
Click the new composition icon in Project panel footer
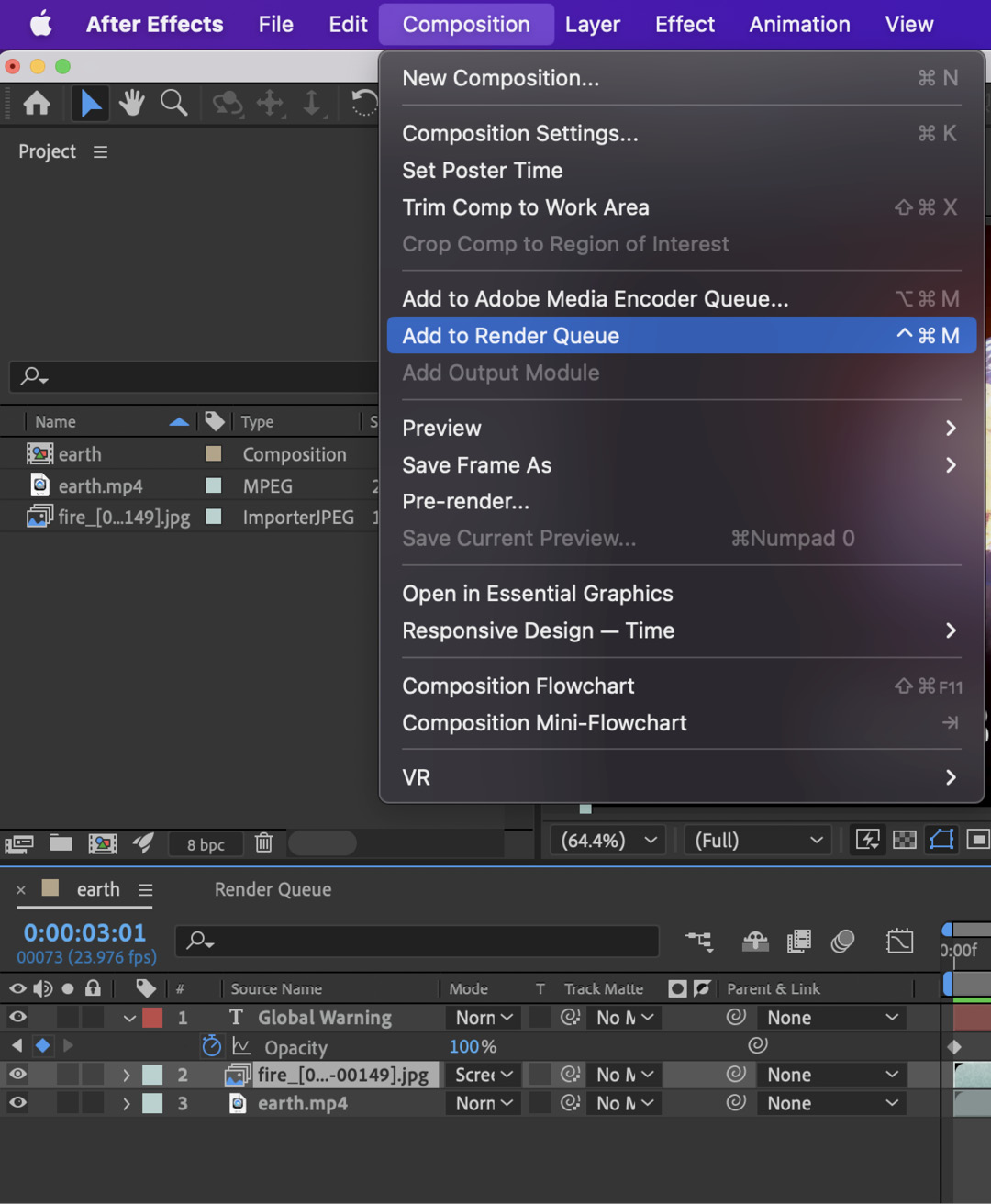(x=102, y=843)
